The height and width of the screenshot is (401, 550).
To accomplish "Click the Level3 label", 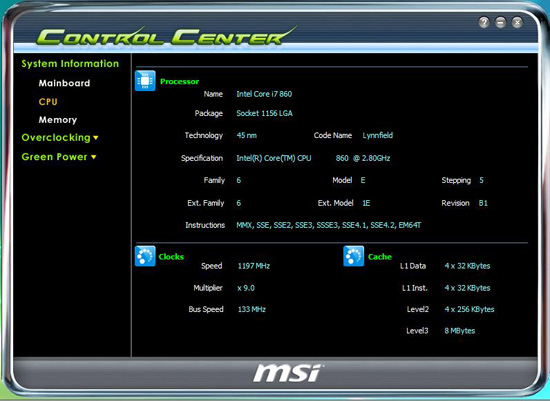I will [417, 331].
